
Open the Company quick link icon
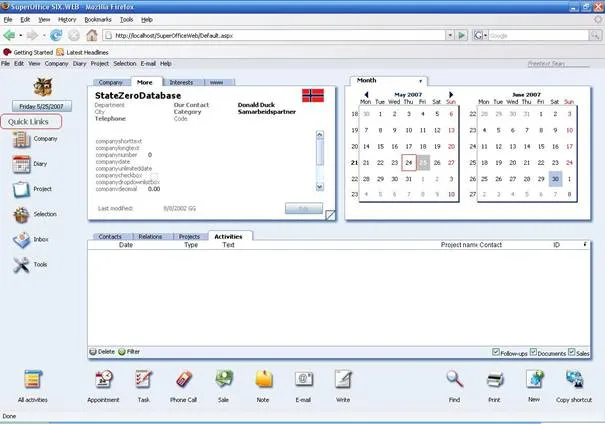tap(24, 140)
